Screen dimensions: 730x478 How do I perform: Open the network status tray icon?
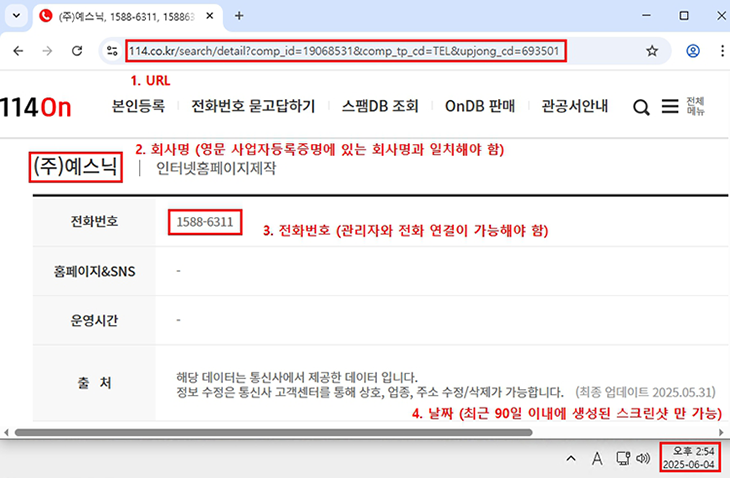(x=623, y=458)
